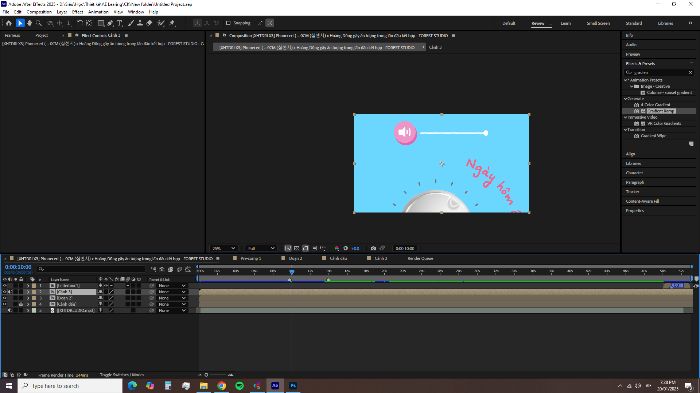Select the Puppet Pin tool
This screenshot has width=700, height=393.
click(x=172, y=23)
